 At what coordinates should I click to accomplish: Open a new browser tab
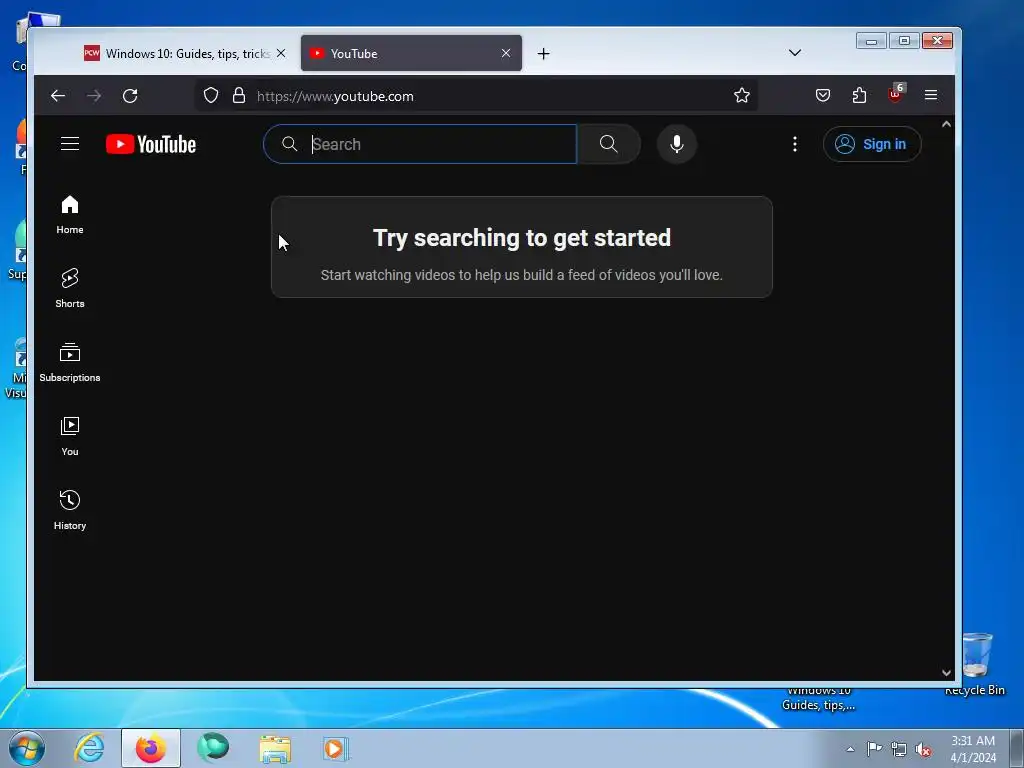pos(543,54)
